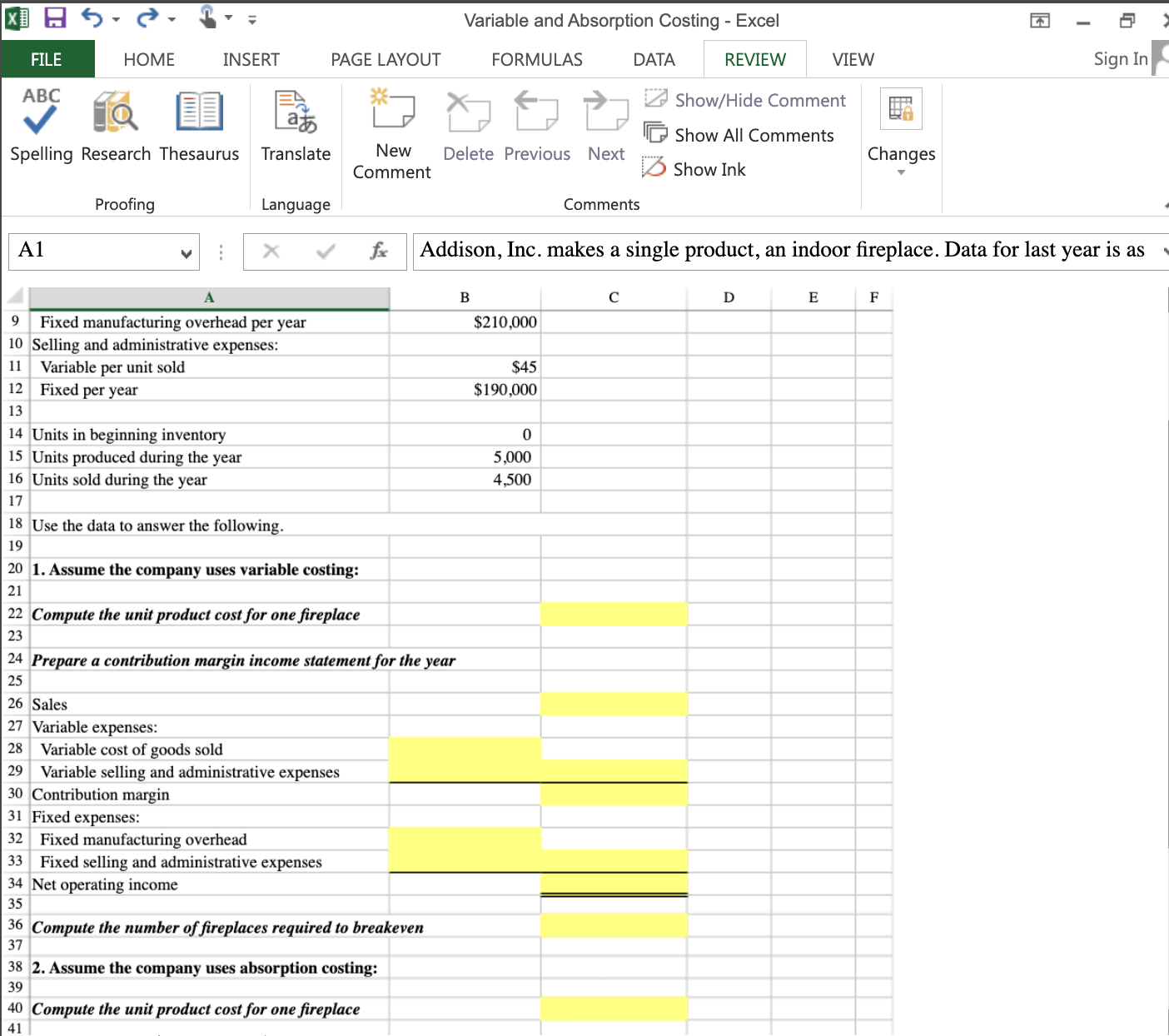
Task: Open the DATA ribbon tab
Action: 654,59
